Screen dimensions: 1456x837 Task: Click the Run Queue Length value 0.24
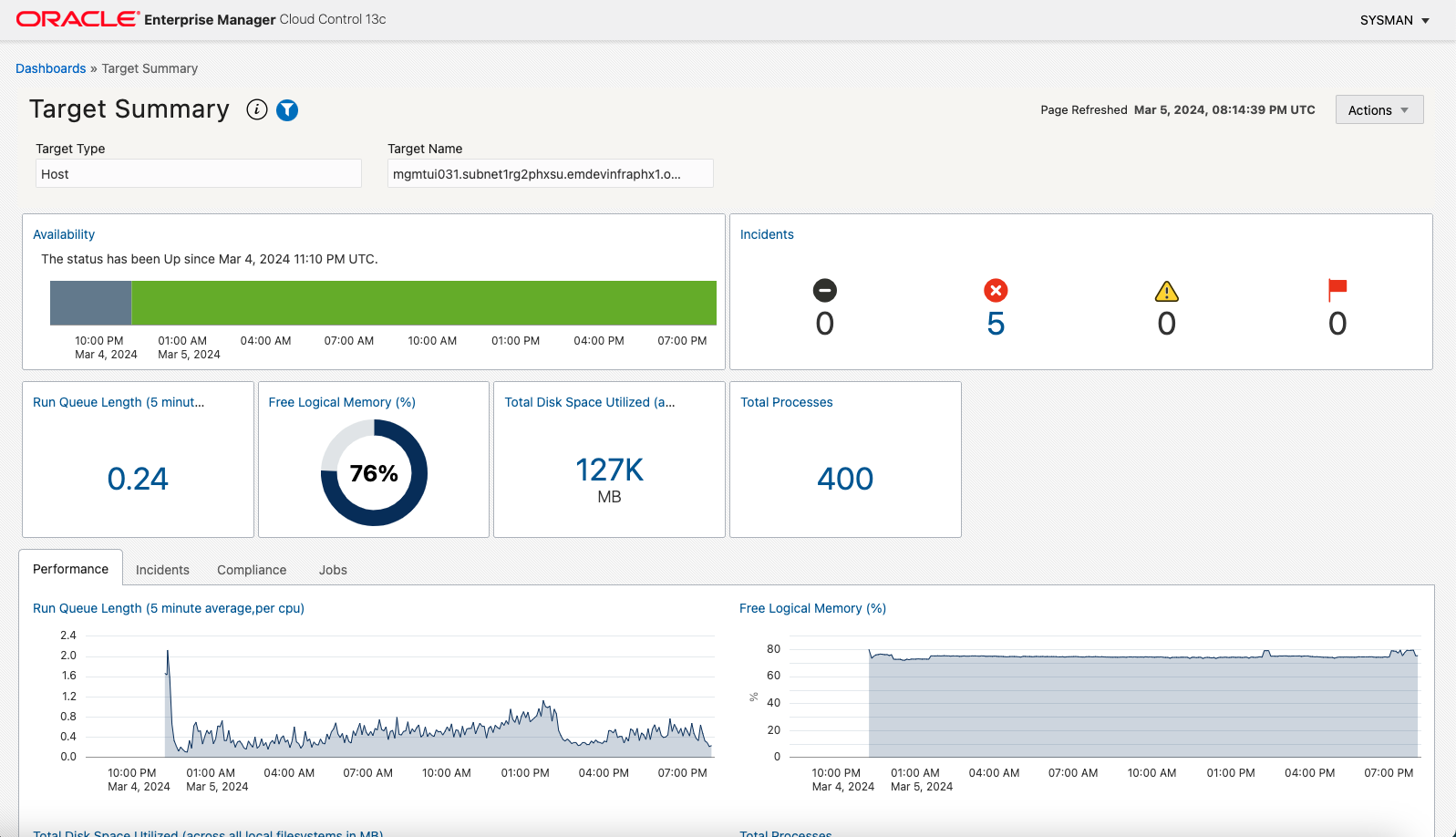[138, 479]
